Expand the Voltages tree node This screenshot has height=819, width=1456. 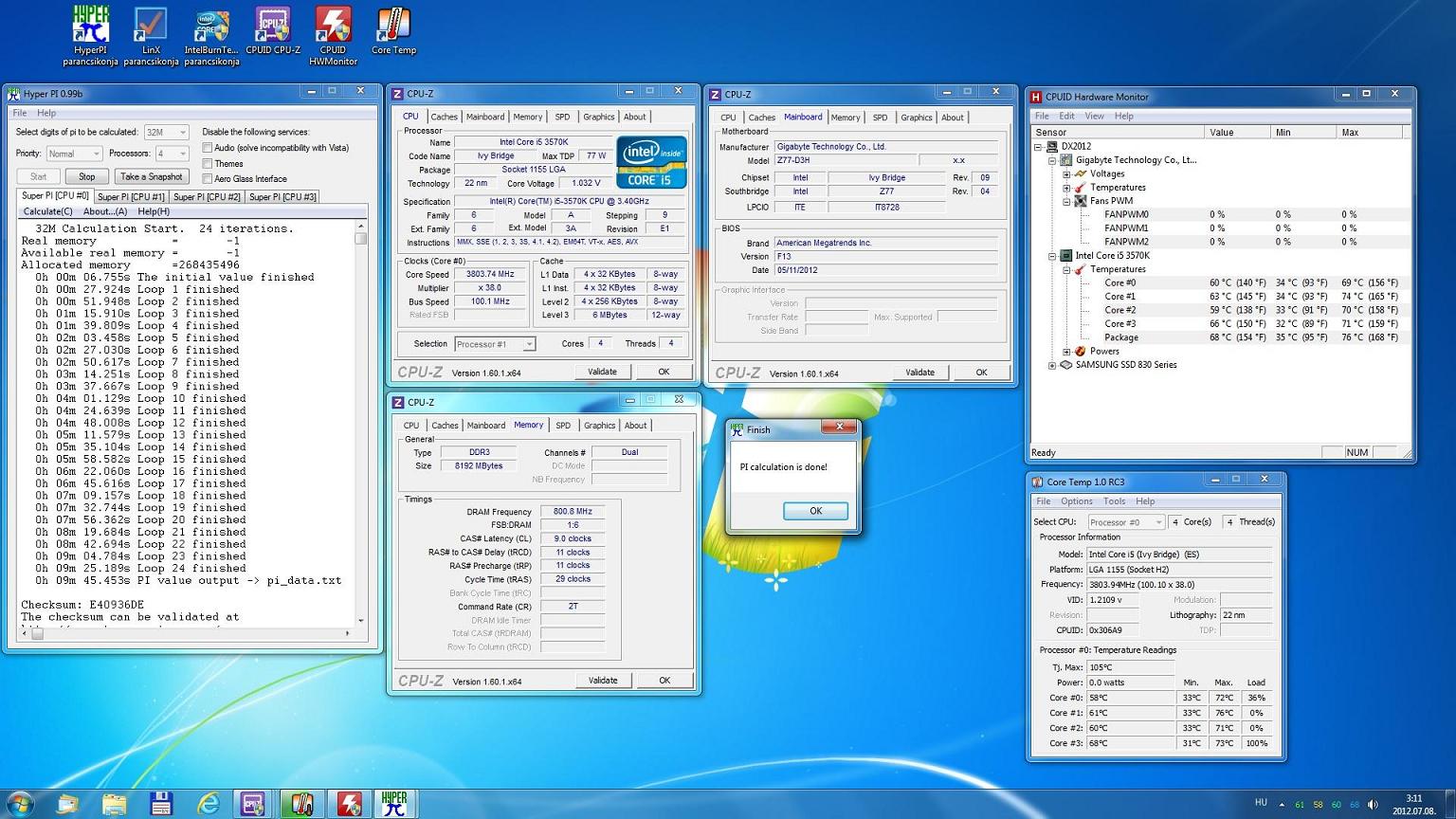1066,174
